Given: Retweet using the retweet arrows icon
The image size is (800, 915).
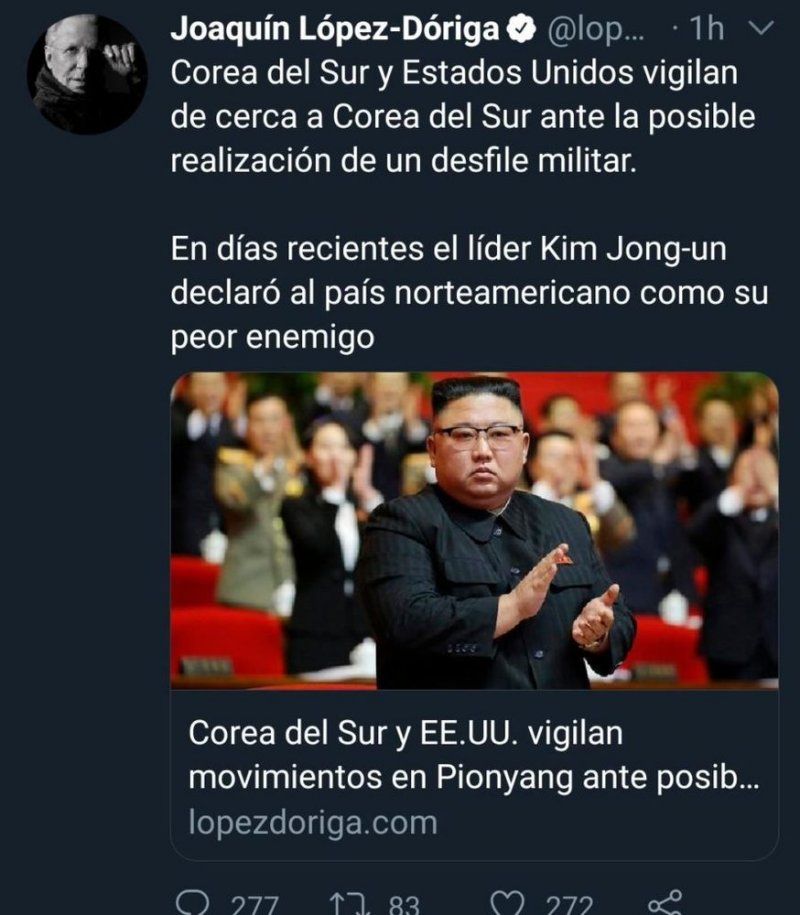Looking at the screenshot, I should 350,903.
